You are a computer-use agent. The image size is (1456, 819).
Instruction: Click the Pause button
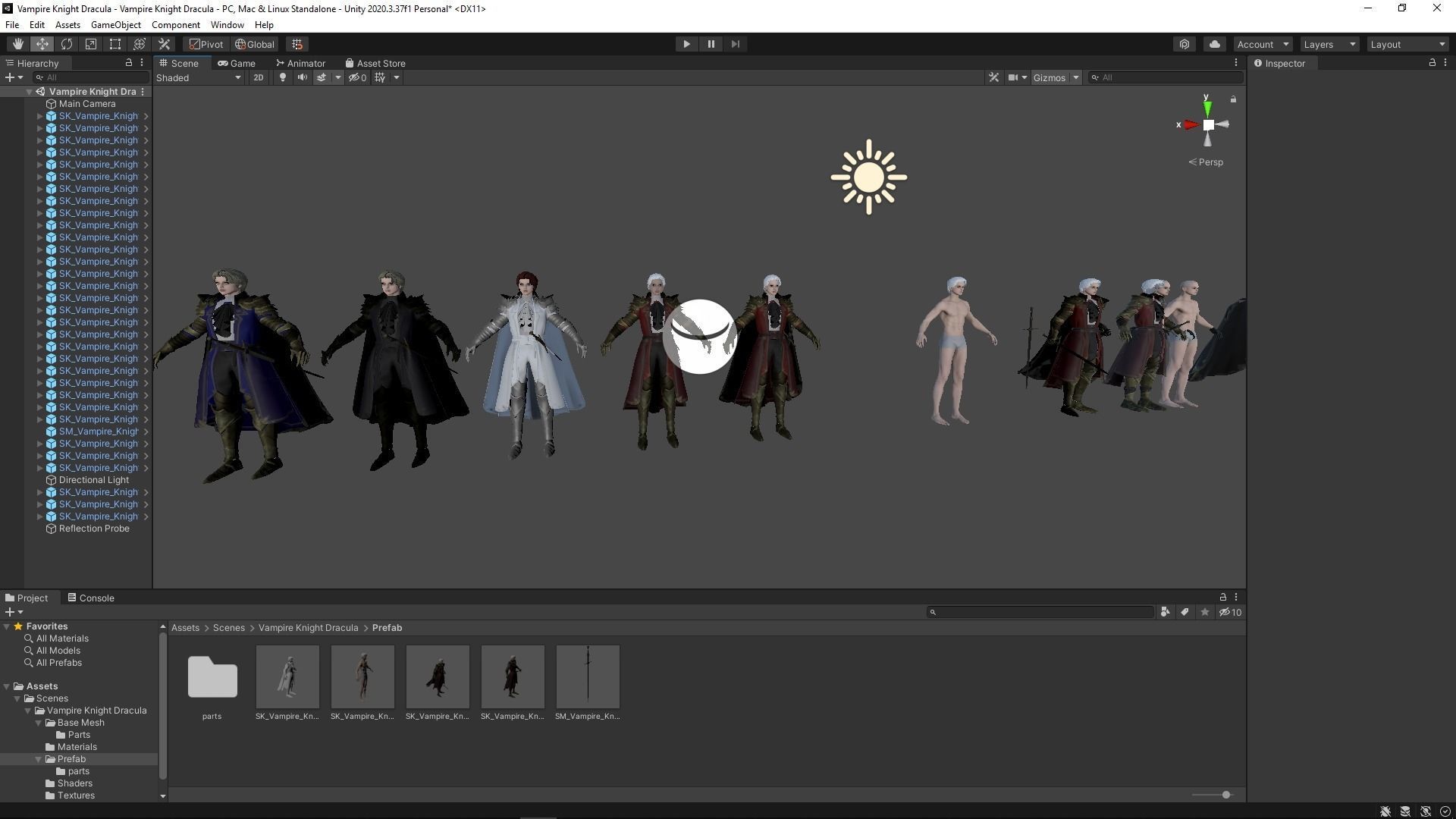[711, 44]
